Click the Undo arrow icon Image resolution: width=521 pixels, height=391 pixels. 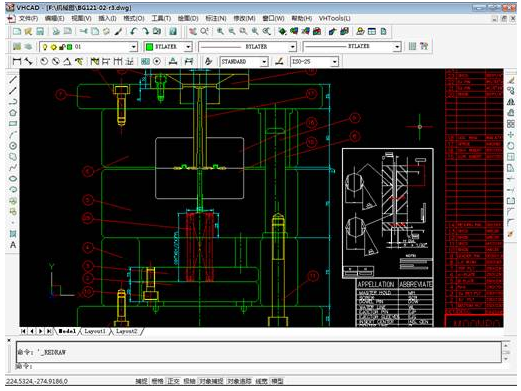pos(134,31)
